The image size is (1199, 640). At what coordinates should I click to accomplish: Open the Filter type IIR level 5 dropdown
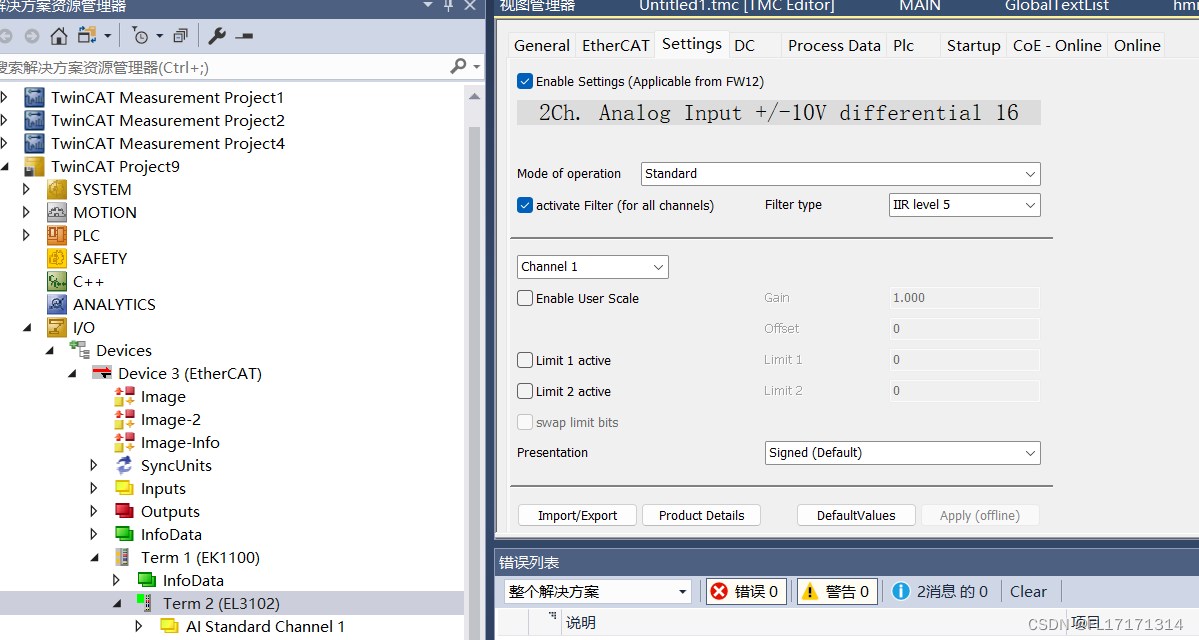(x=964, y=204)
